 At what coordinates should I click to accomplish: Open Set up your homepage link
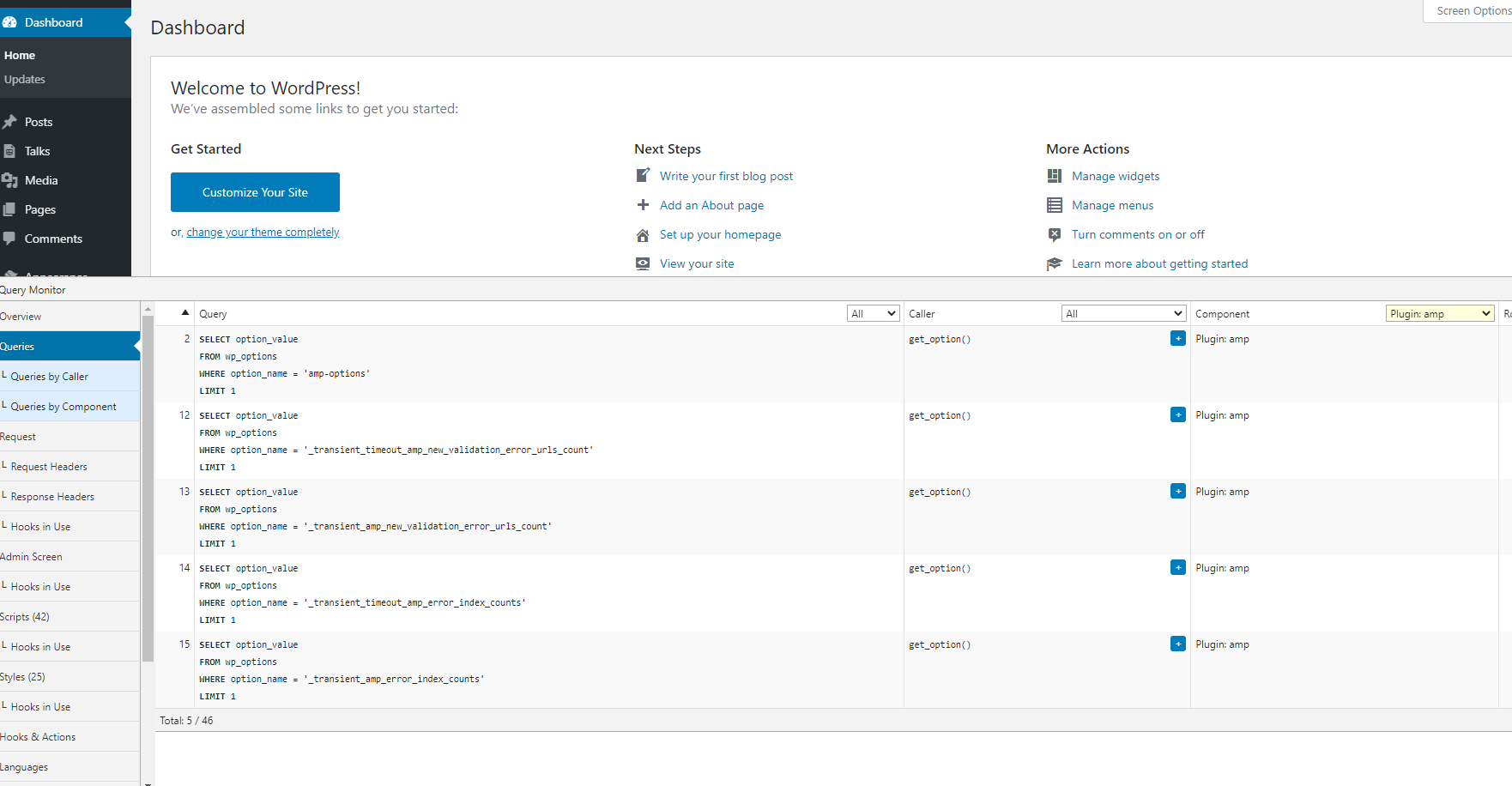720,234
